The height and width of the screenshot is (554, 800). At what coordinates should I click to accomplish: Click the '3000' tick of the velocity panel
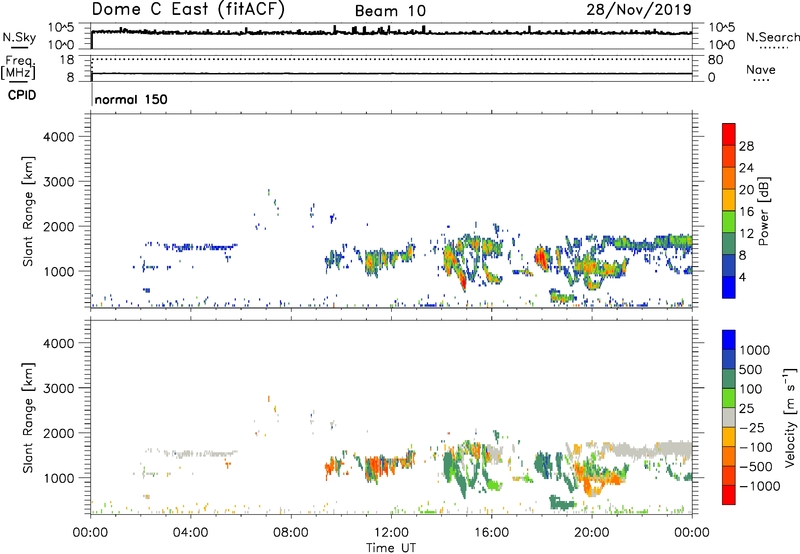click(x=58, y=388)
